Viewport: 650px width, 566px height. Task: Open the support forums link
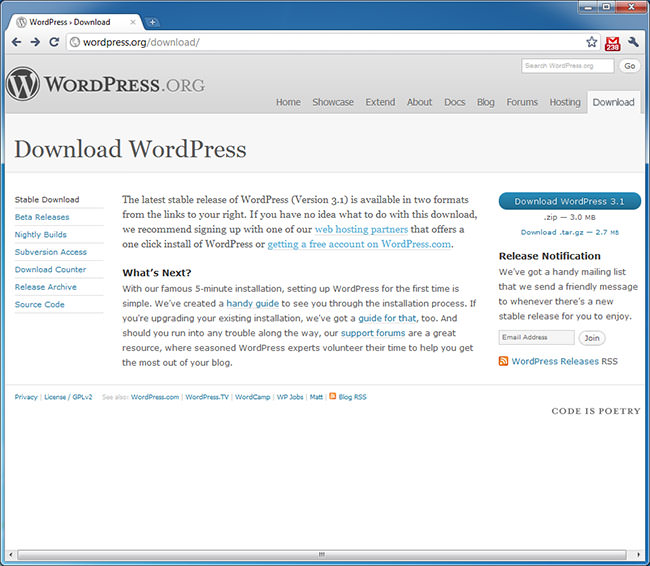(x=373, y=333)
